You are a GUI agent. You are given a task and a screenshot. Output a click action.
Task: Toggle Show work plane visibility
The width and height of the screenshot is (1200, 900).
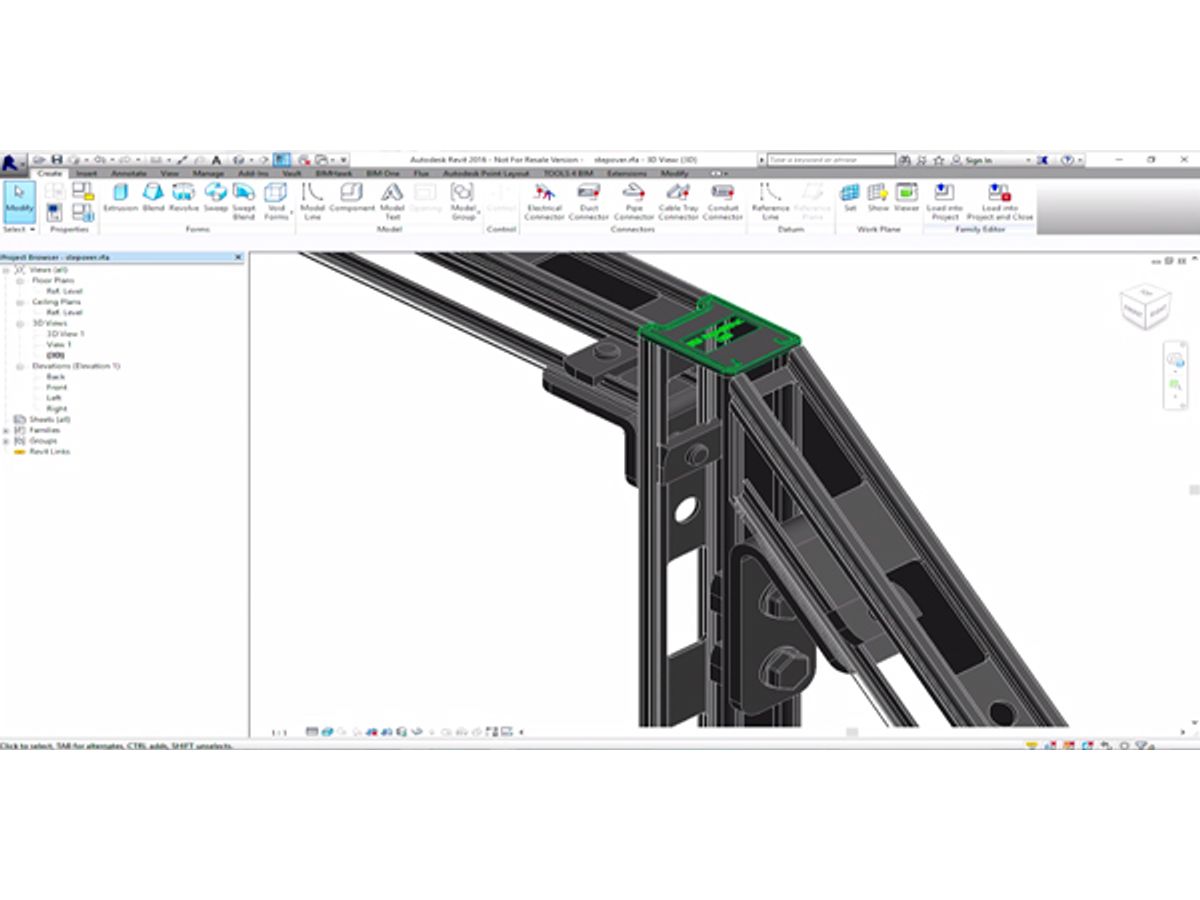tap(877, 196)
